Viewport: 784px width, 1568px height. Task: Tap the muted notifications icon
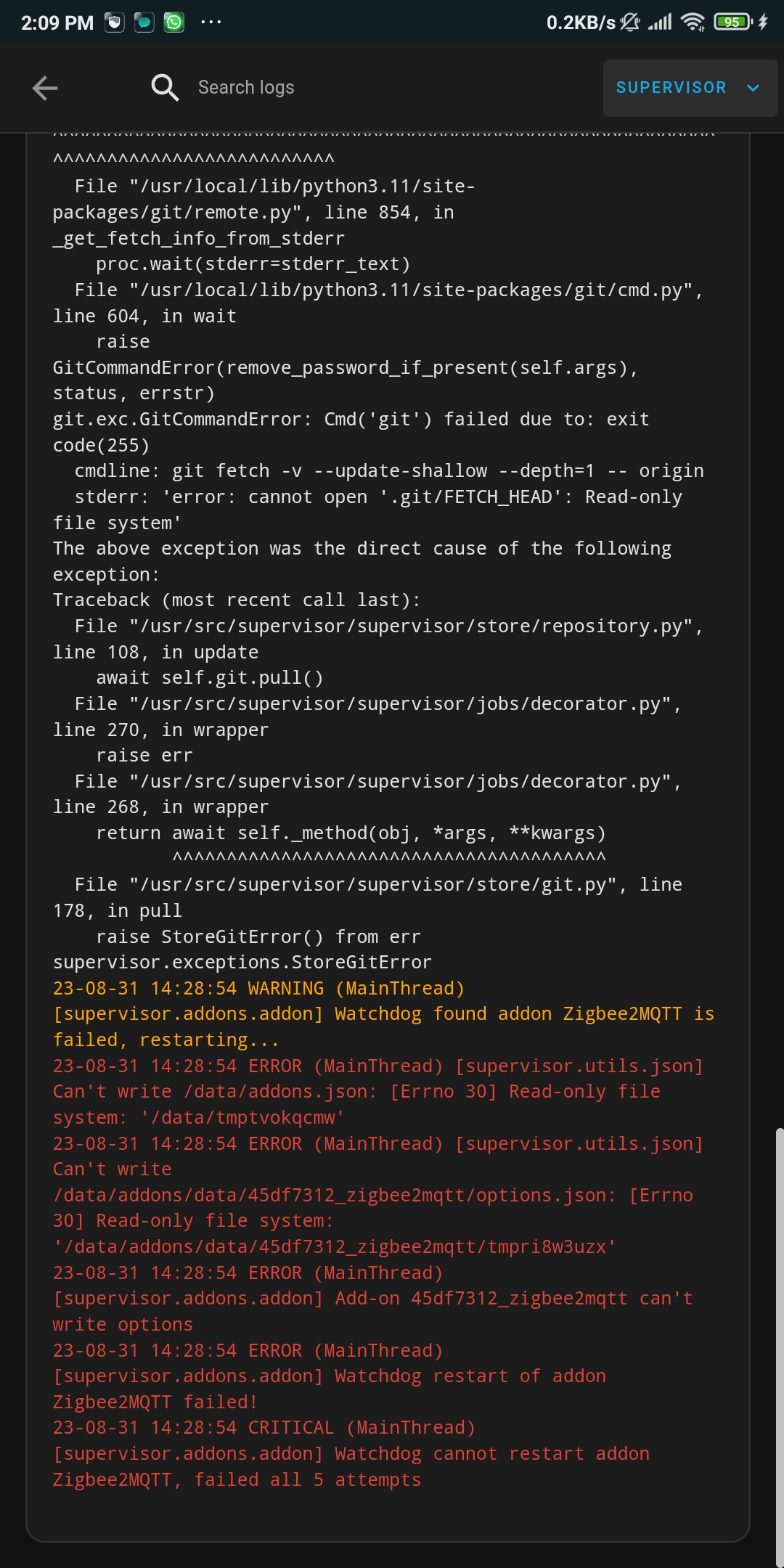pos(630,21)
